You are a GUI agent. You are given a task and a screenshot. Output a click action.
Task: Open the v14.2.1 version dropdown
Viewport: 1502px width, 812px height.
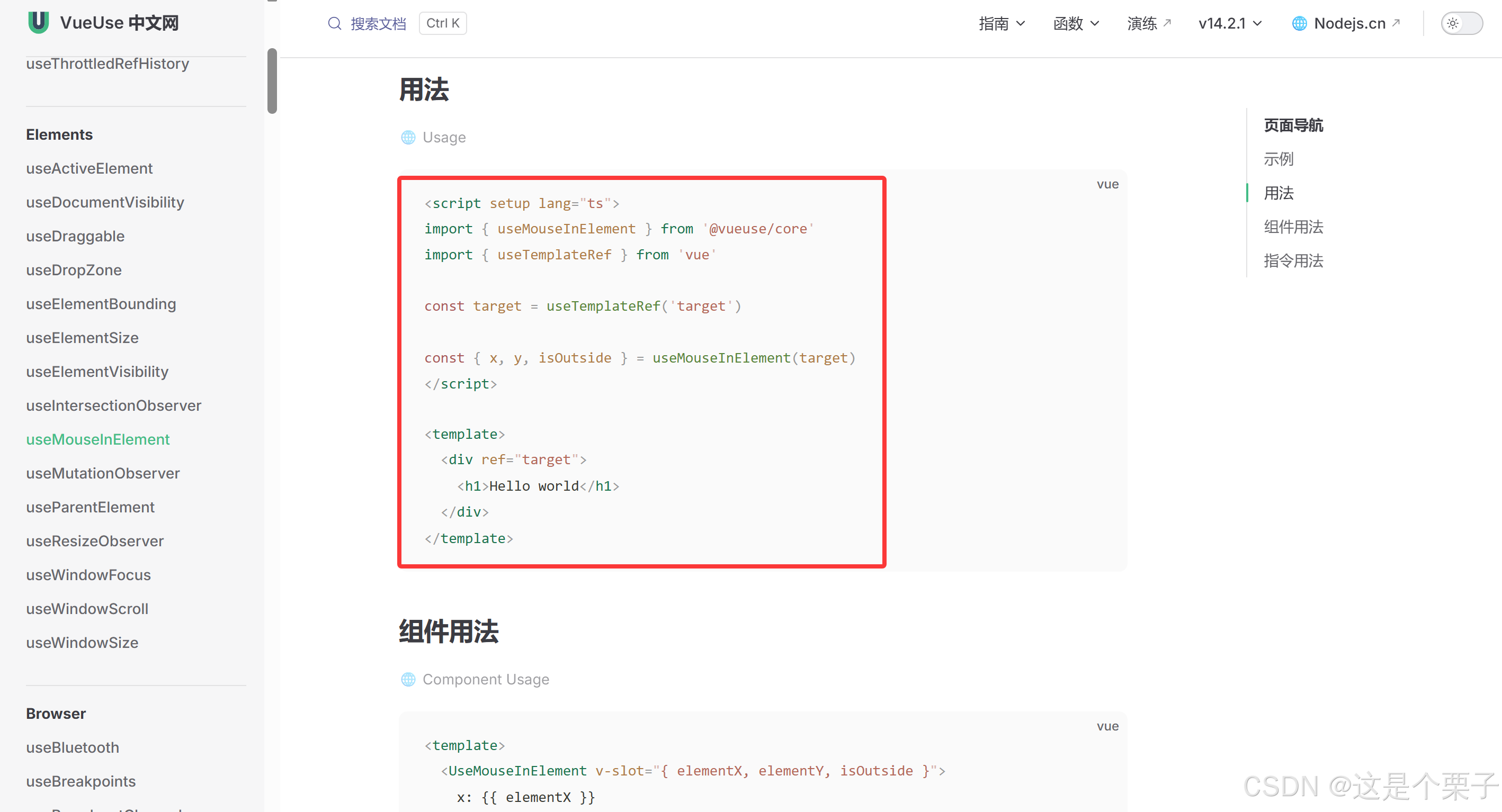click(x=1230, y=23)
